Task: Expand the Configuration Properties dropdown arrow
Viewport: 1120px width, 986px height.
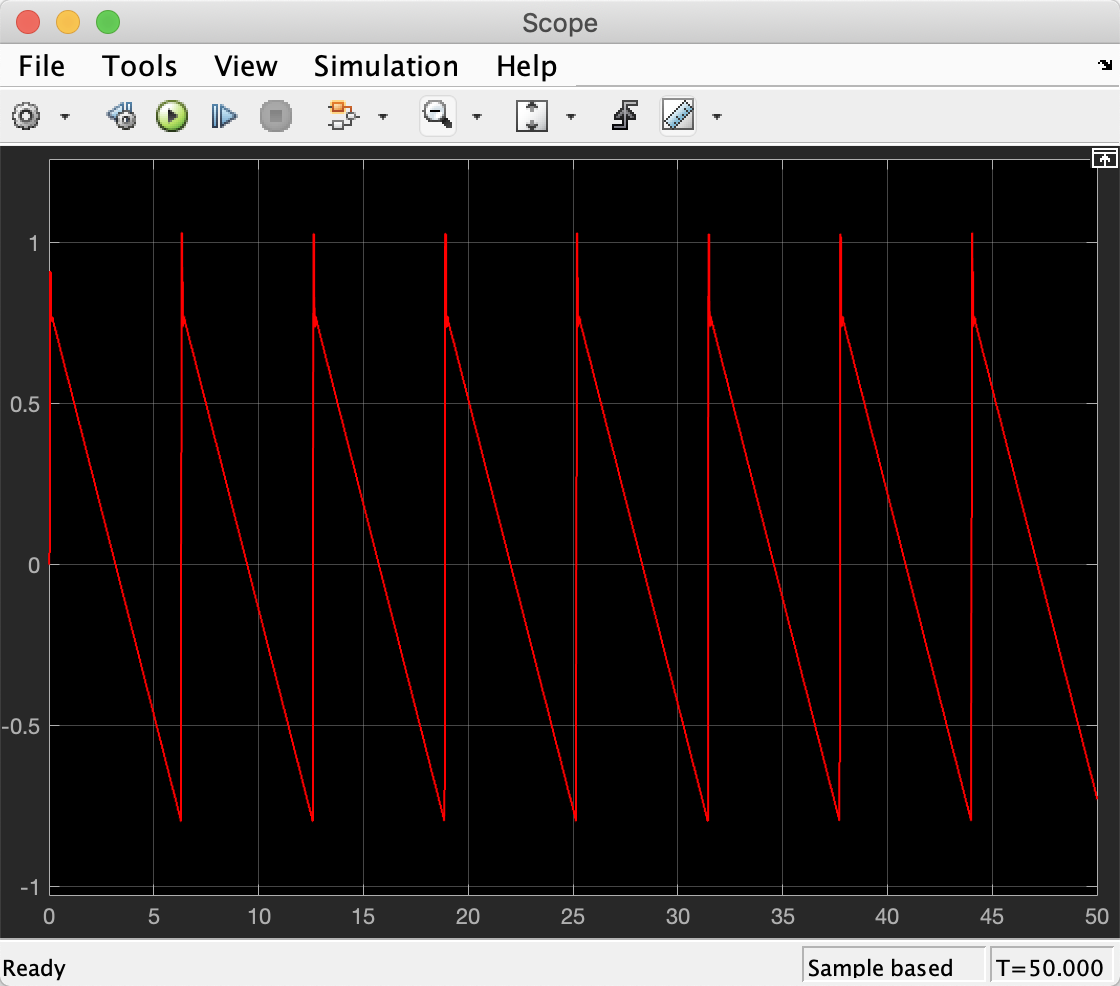Action: pyautogui.click(x=65, y=116)
